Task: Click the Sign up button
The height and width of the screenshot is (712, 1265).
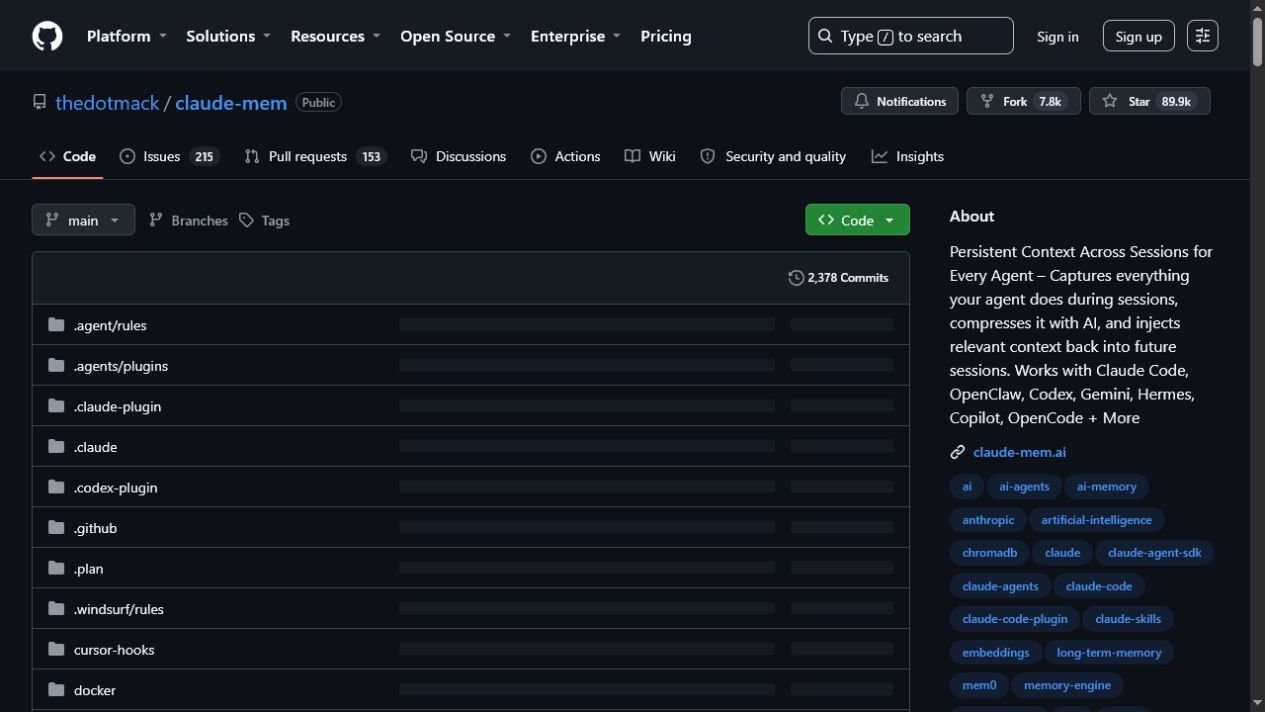Action: click(x=1138, y=36)
